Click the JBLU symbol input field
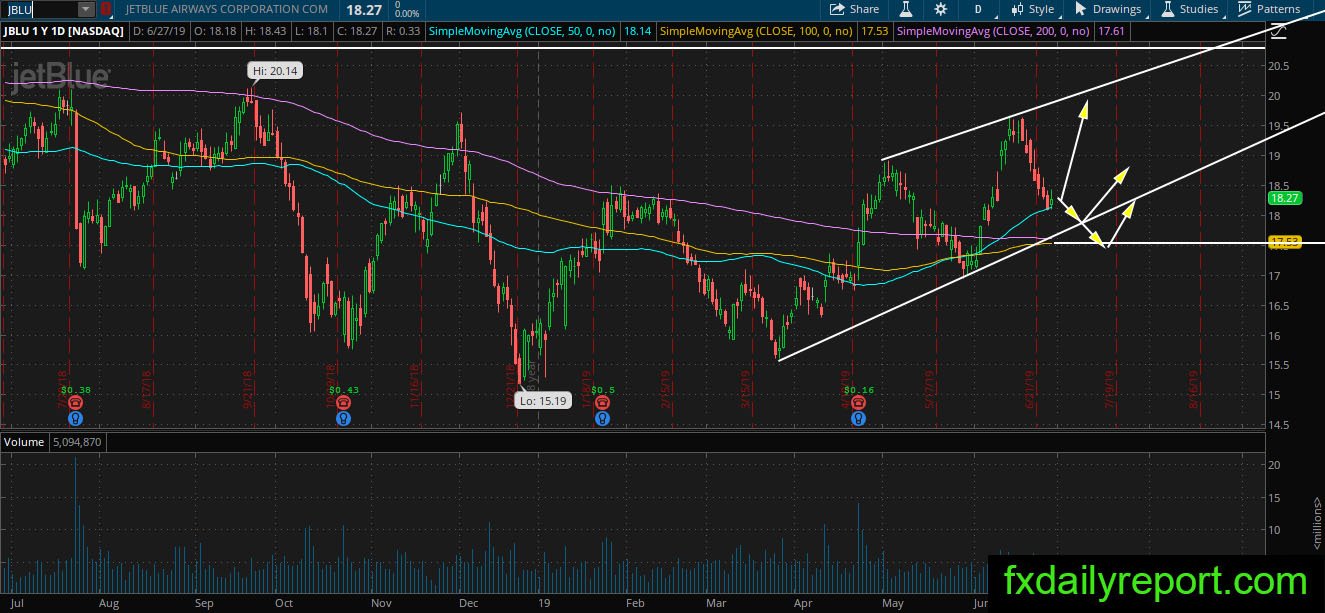 [39, 9]
